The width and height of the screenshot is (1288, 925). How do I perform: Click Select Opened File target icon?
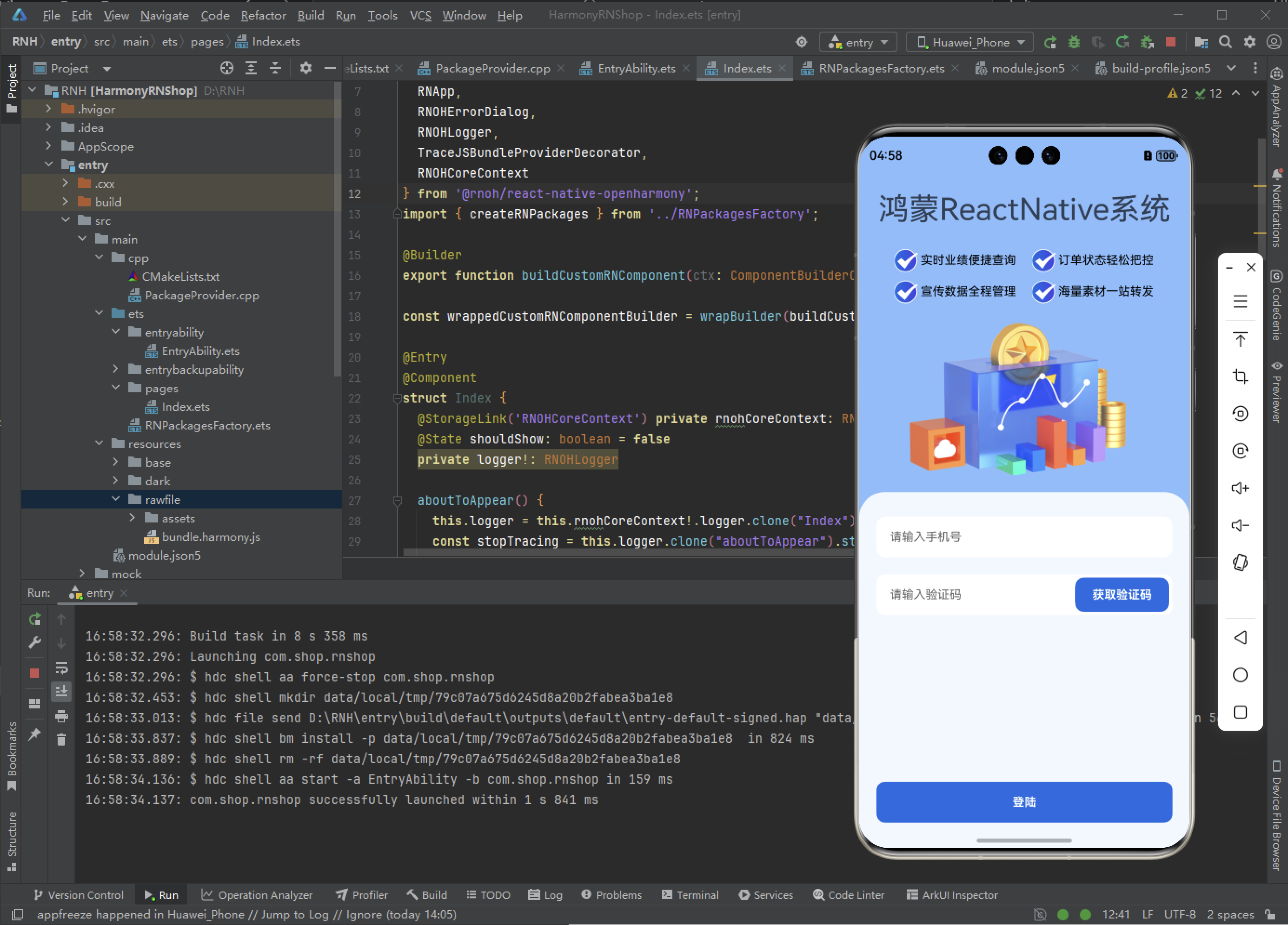pos(226,69)
